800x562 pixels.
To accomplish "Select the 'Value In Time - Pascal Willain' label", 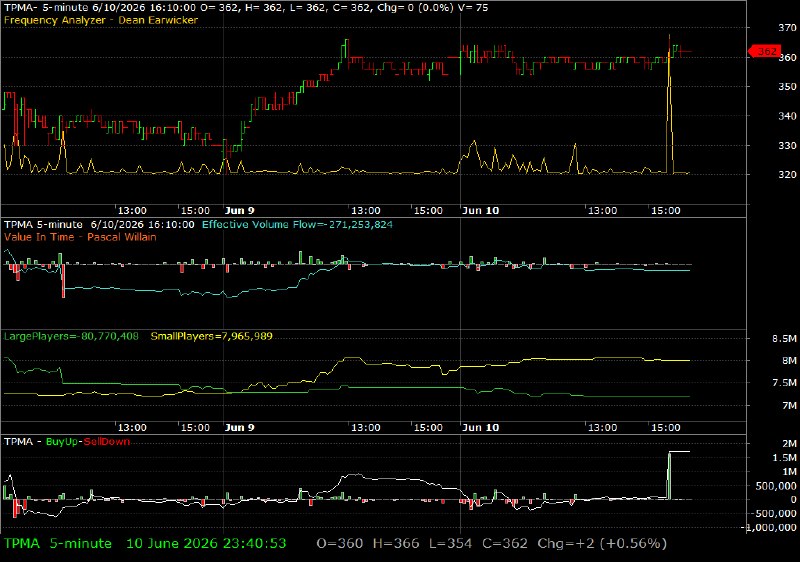I will point(80,237).
